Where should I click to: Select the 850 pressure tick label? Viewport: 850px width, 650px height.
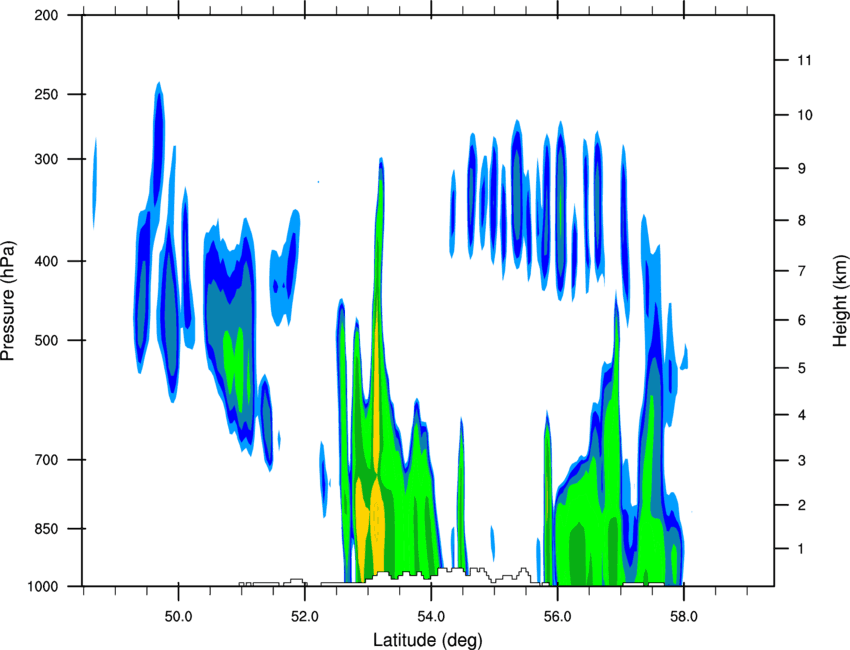(x=46, y=529)
